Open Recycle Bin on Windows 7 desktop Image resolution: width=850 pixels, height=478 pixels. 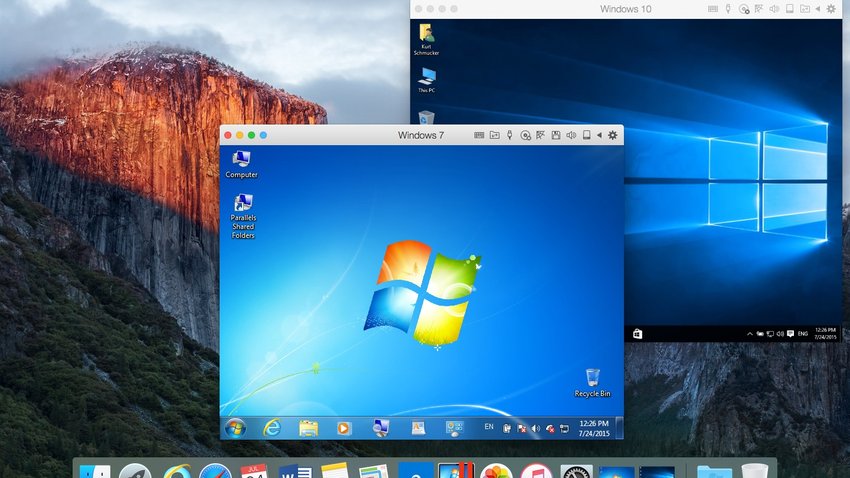593,383
